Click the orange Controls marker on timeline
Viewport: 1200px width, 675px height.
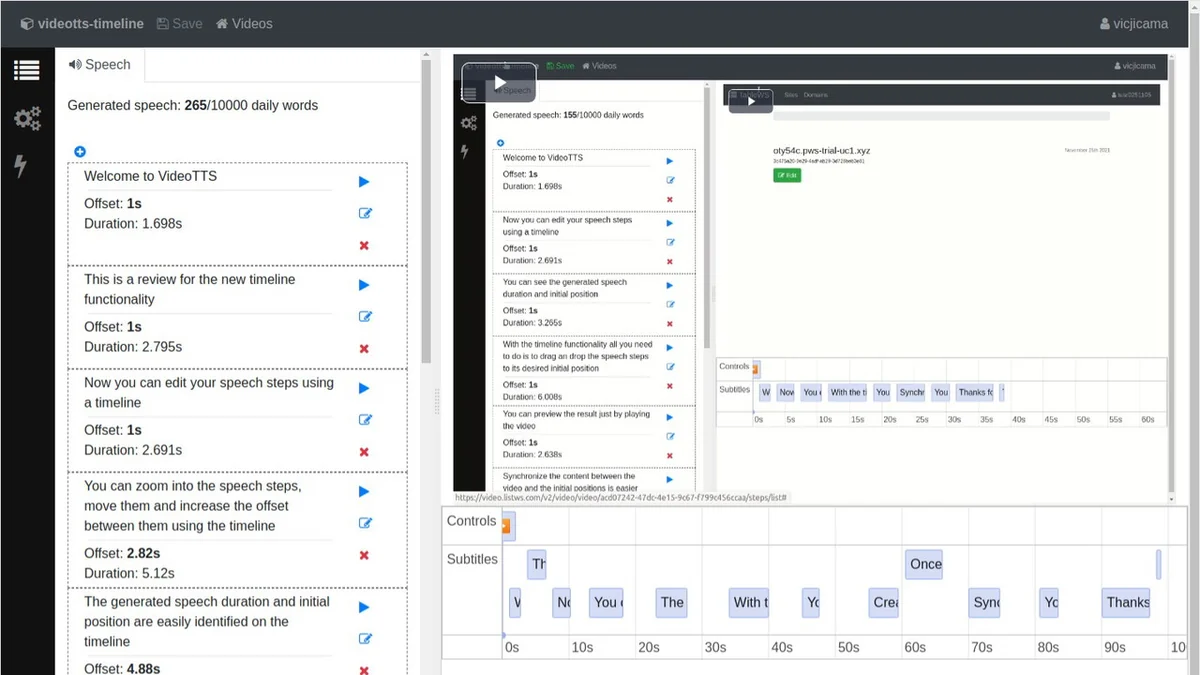tap(507, 525)
